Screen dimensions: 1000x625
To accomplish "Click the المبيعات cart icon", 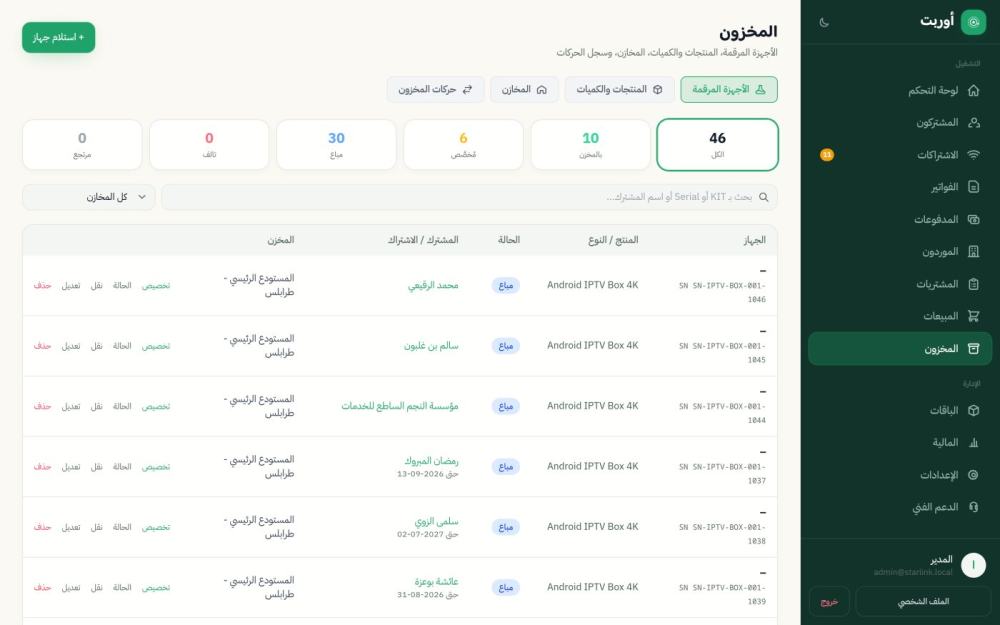I will pyautogui.click(x=973, y=316).
